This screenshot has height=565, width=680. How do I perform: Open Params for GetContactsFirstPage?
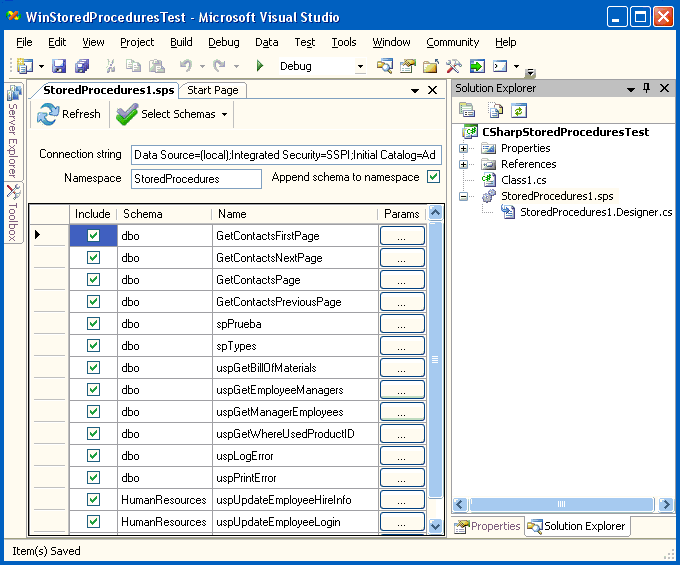click(x=402, y=235)
